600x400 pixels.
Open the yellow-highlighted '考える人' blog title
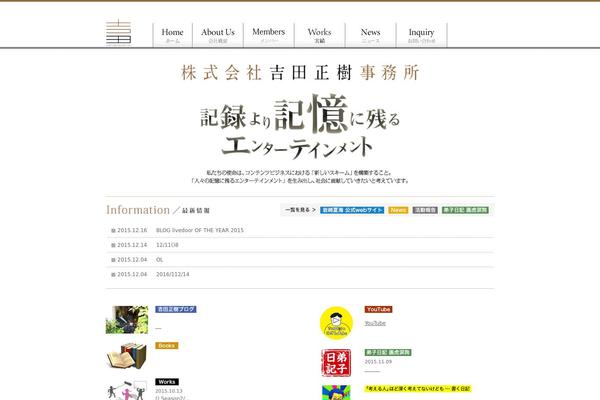(417, 389)
